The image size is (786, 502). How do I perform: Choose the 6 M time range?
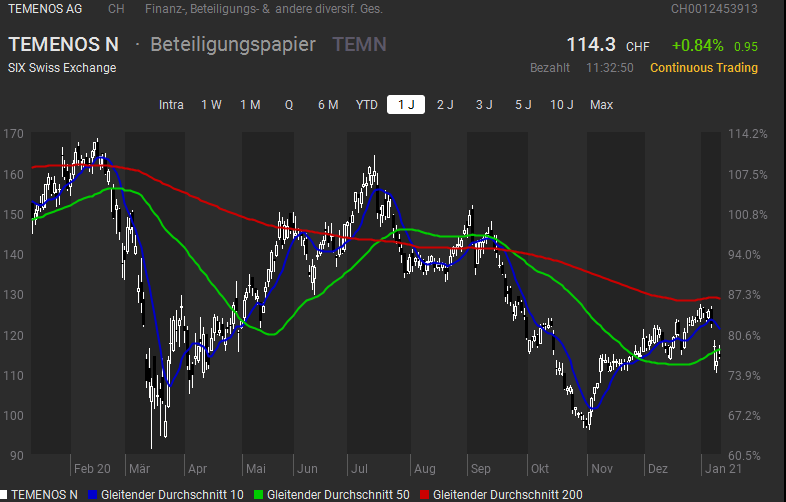[x=328, y=105]
